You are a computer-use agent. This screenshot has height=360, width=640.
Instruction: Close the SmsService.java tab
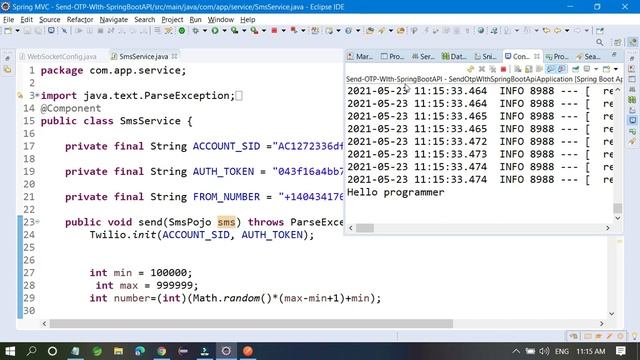(174, 56)
